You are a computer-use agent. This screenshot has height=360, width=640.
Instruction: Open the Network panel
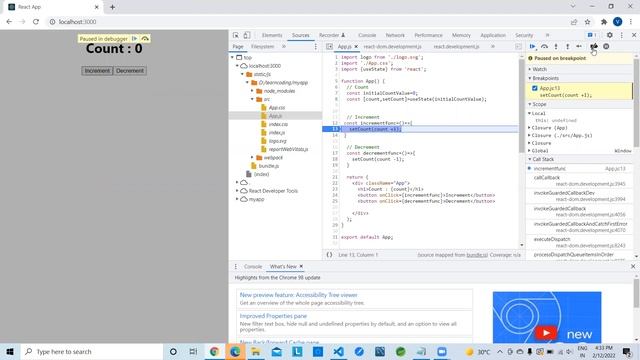pyautogui.click(x=395, y=35)
